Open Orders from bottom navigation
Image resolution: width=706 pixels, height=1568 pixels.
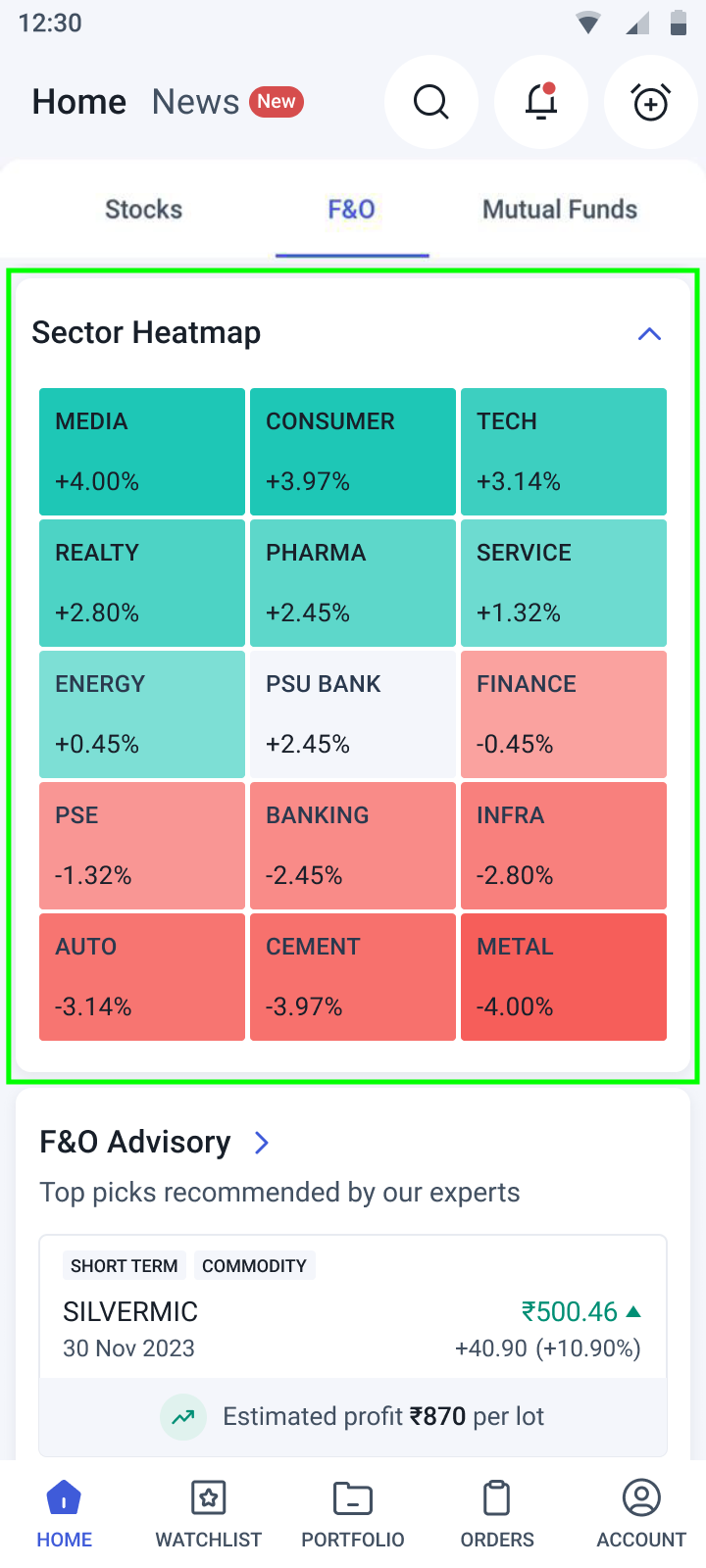[x=497, y=1514]
